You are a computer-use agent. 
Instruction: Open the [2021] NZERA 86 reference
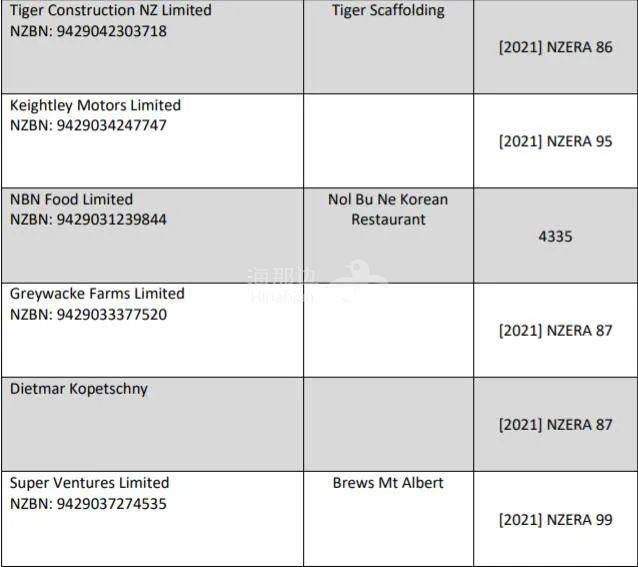[x=555, y=47]
